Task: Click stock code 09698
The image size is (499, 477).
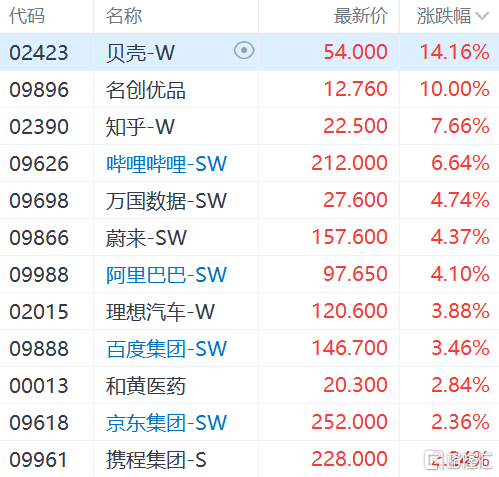Action: pos(39,201)
